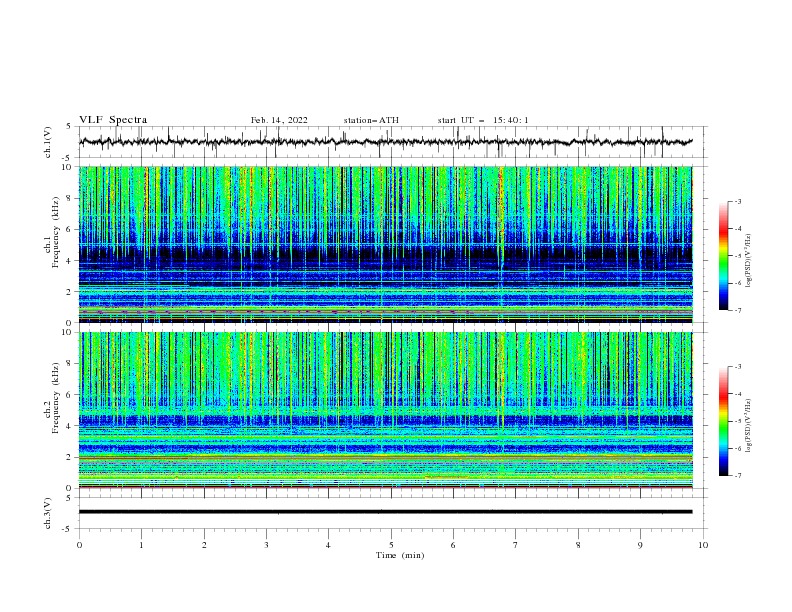Click time-axis tick label "10"

tap(703, 545)
